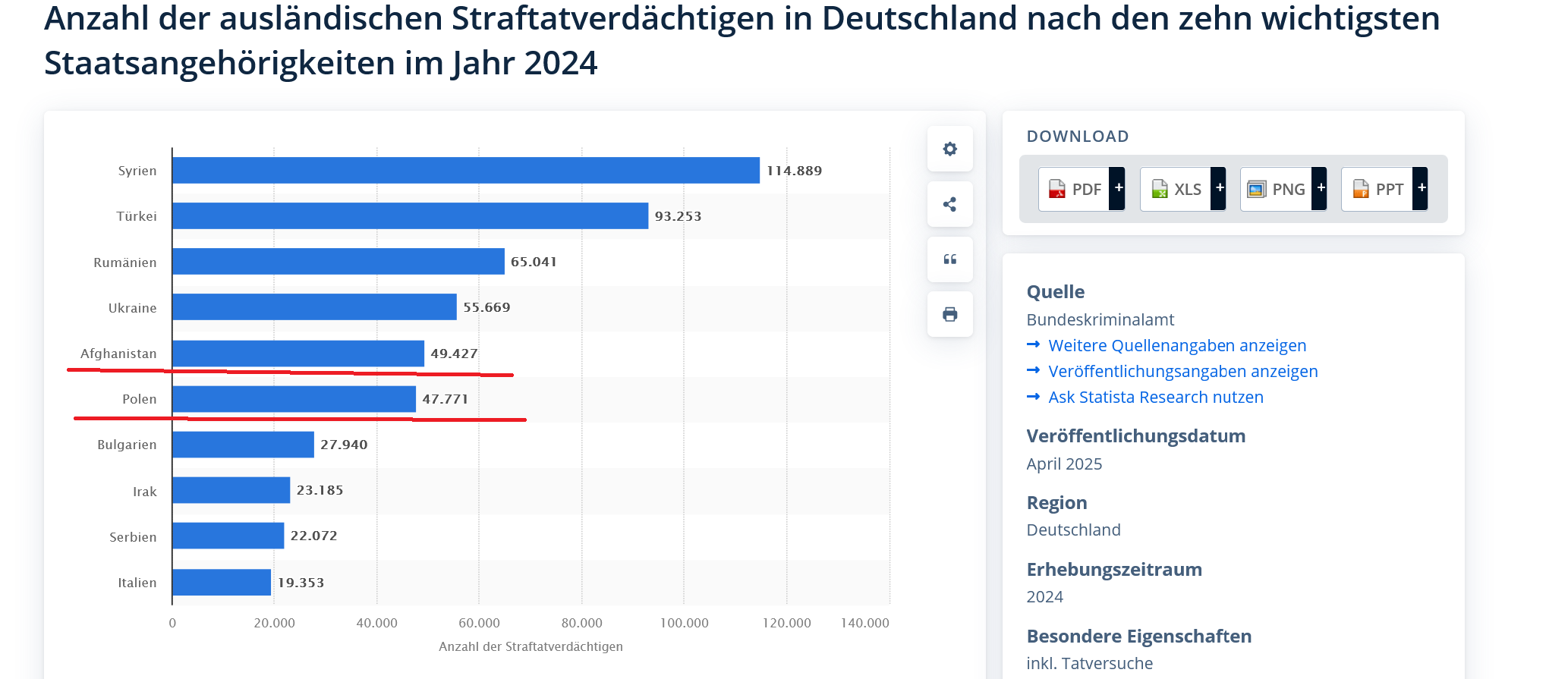Open the 'Weitere Quellenangaben anzeigen' link
This screenshot has width=1568, height=679.
[x=1177, y=346]
